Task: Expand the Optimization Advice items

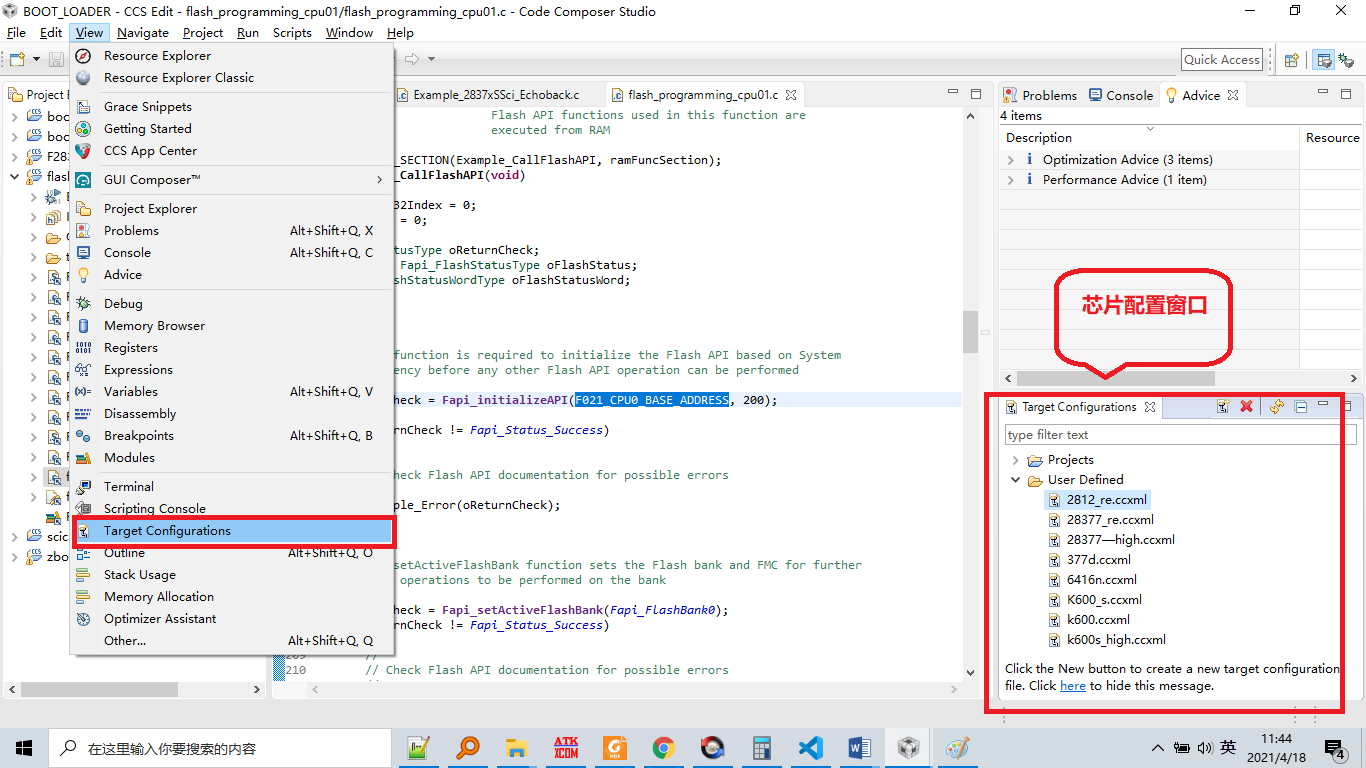Action: click(x=1010, y=159)
